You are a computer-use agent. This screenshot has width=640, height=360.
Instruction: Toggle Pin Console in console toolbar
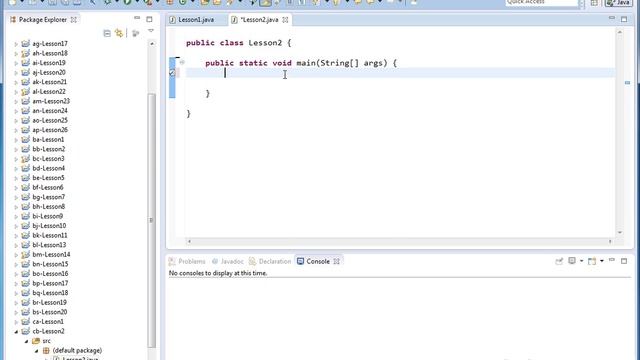(559, 261)
